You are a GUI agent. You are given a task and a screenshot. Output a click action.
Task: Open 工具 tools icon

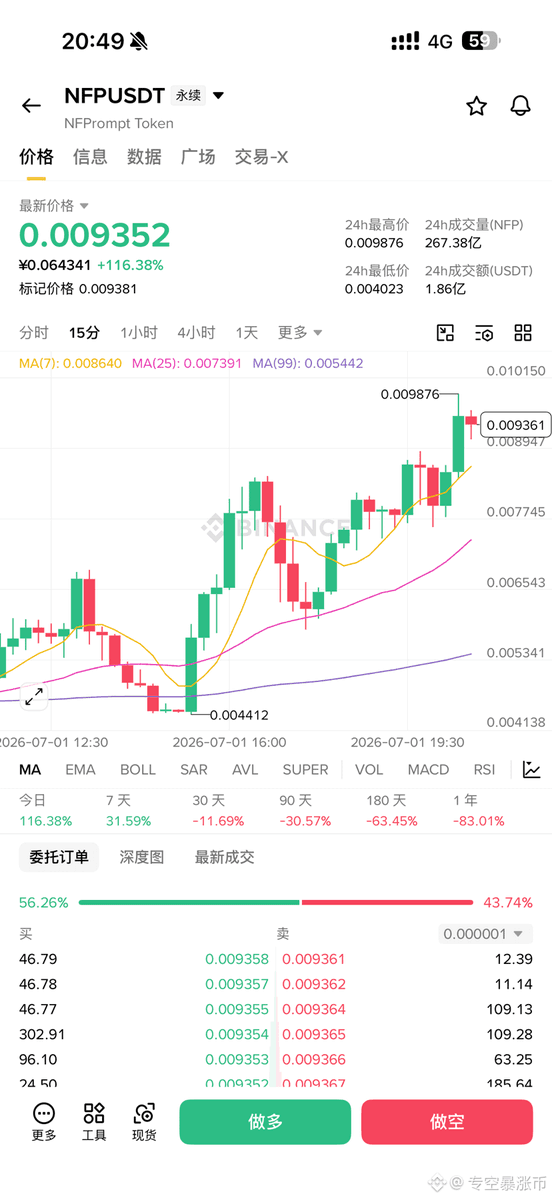[x=94, y=1122]
